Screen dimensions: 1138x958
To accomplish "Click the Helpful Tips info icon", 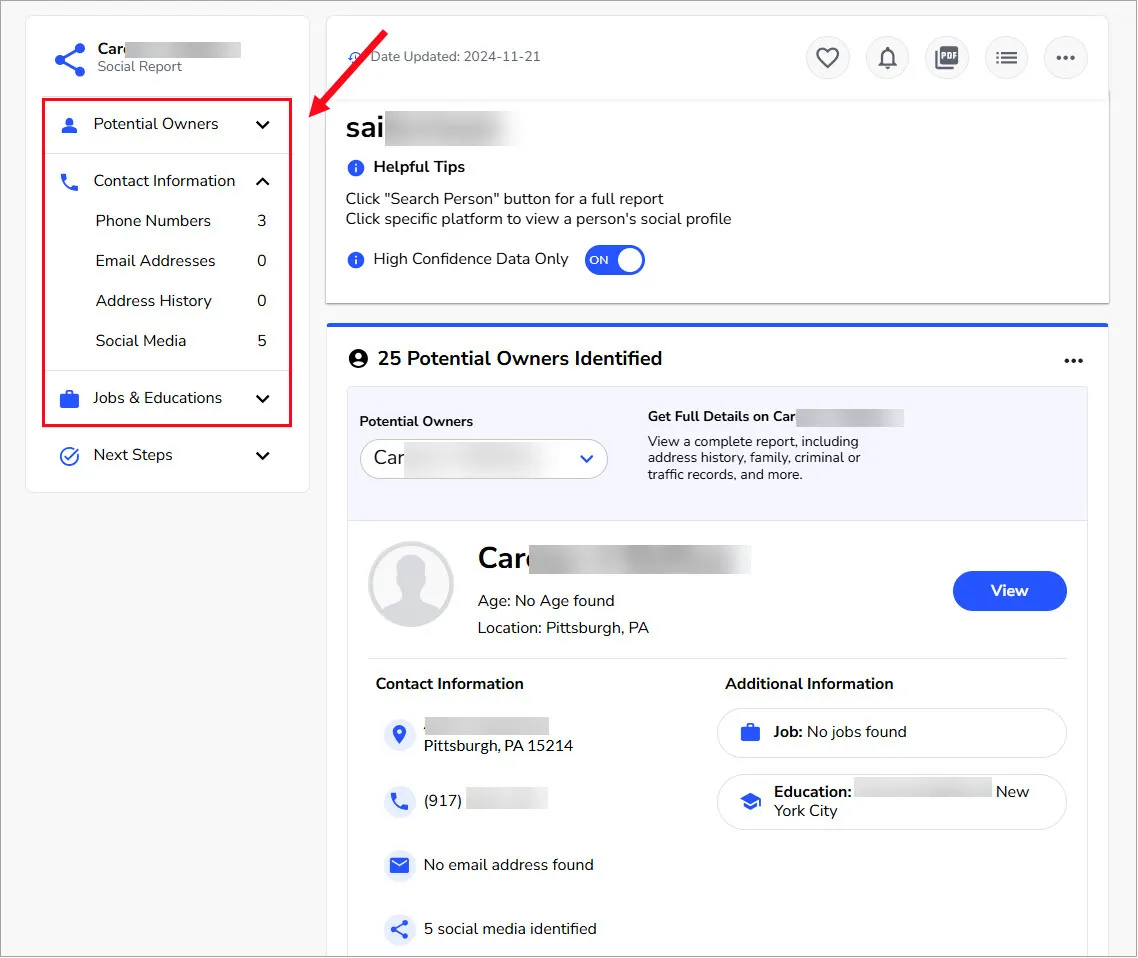I will [355, 168].
